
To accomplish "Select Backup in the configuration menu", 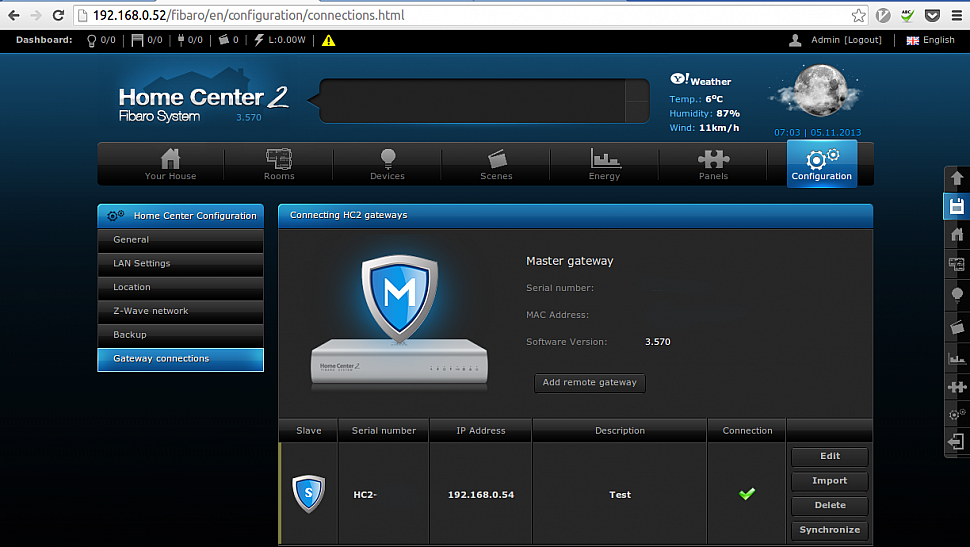I will pos(181,335).
